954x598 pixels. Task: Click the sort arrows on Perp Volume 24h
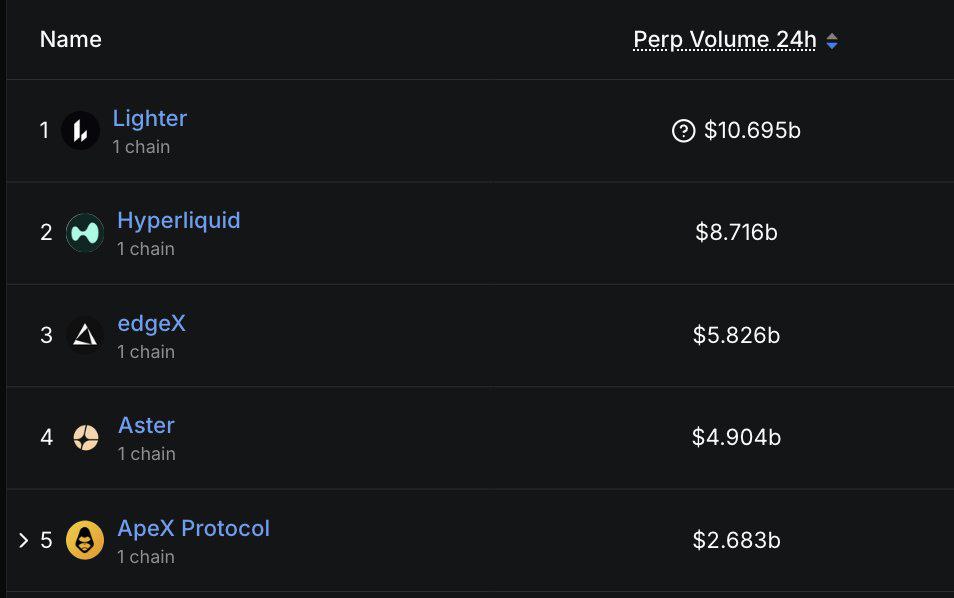click(831, 40)
